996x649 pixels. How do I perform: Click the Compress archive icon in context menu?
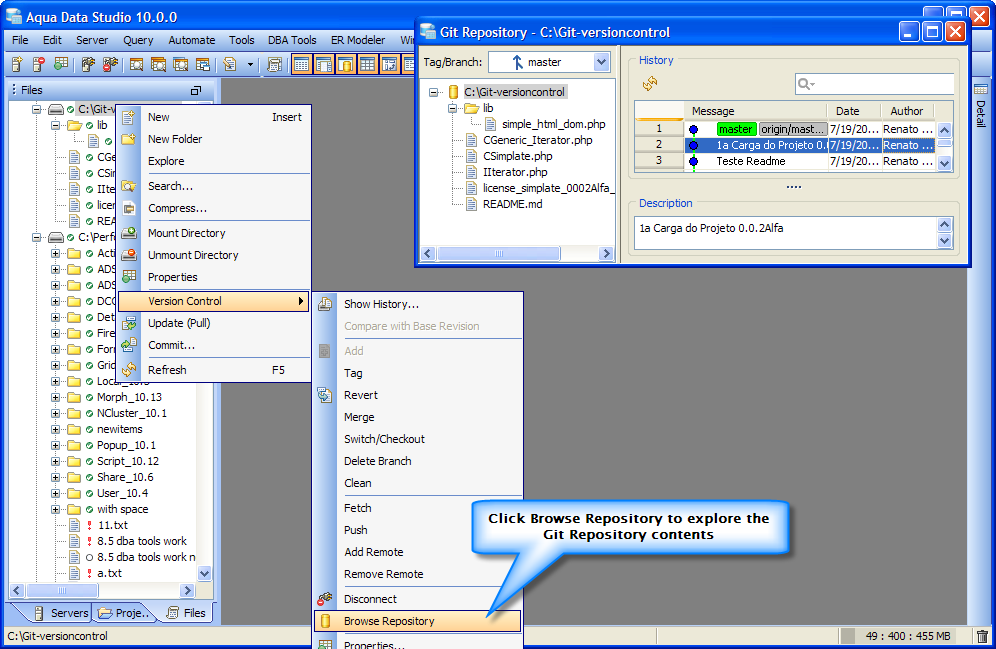point(129,208)
